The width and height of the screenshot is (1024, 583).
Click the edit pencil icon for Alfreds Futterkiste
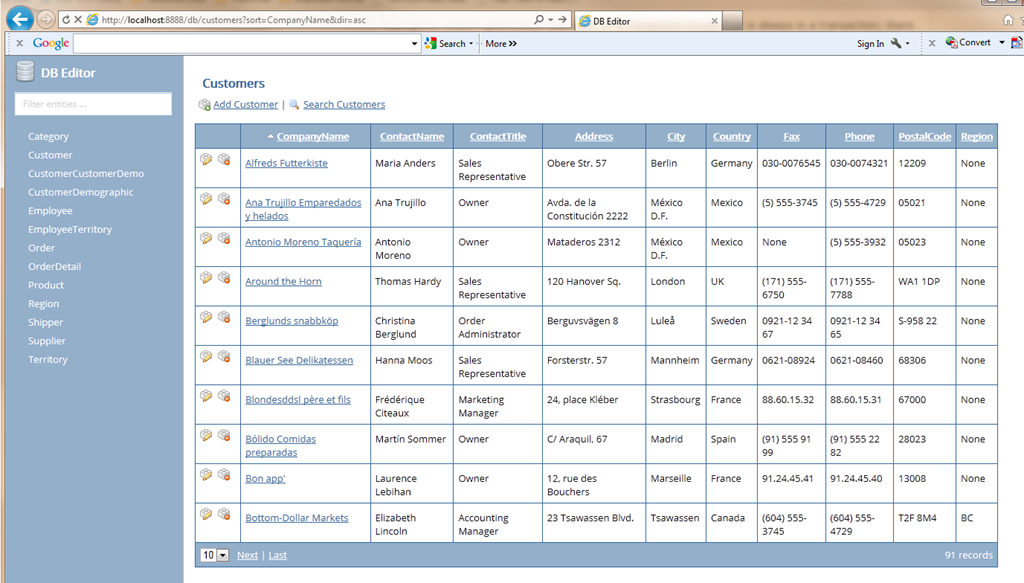pyautogui.click(x=206, y=159)
